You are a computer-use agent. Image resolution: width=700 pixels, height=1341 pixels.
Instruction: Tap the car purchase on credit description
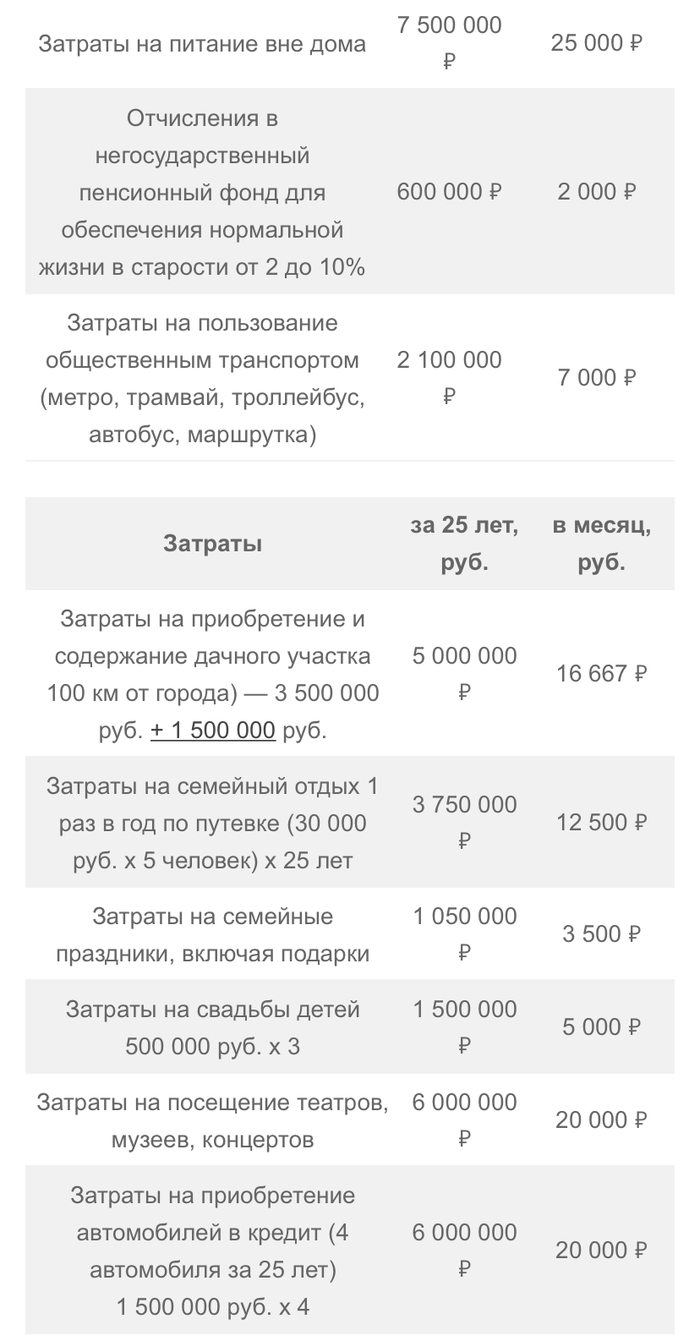pos(212,1251)
